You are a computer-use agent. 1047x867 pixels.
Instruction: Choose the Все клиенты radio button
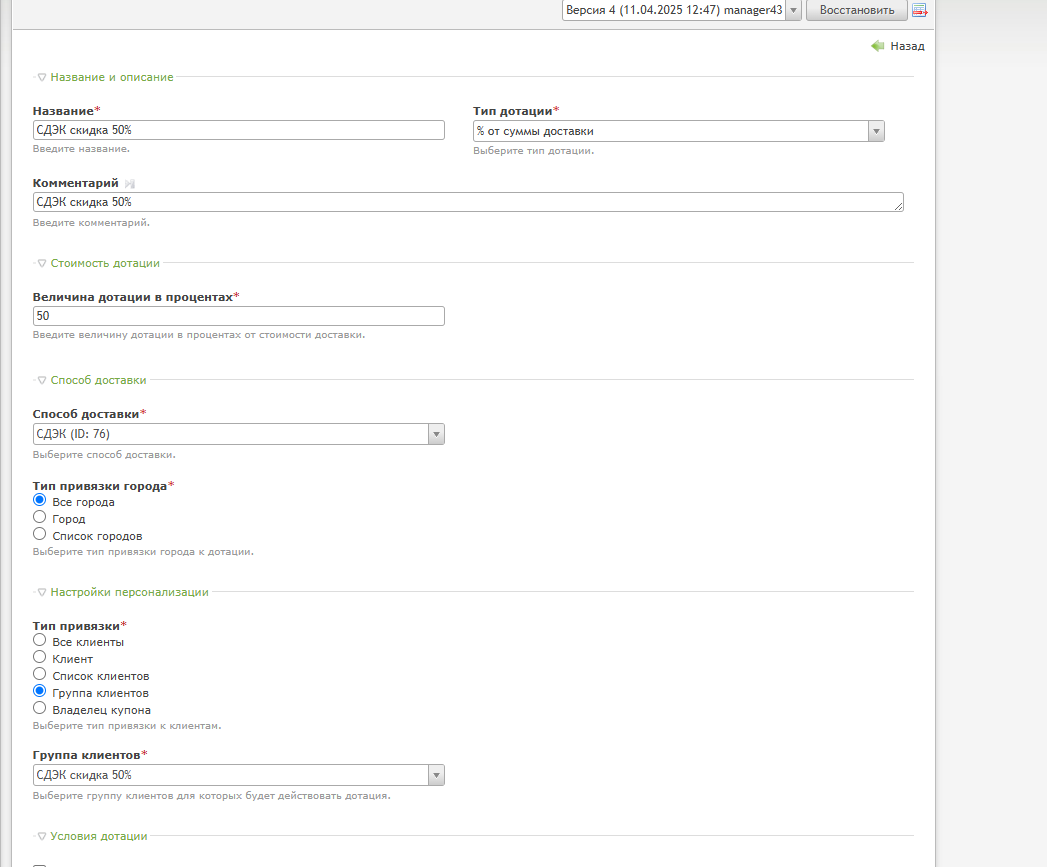[39, 640]
